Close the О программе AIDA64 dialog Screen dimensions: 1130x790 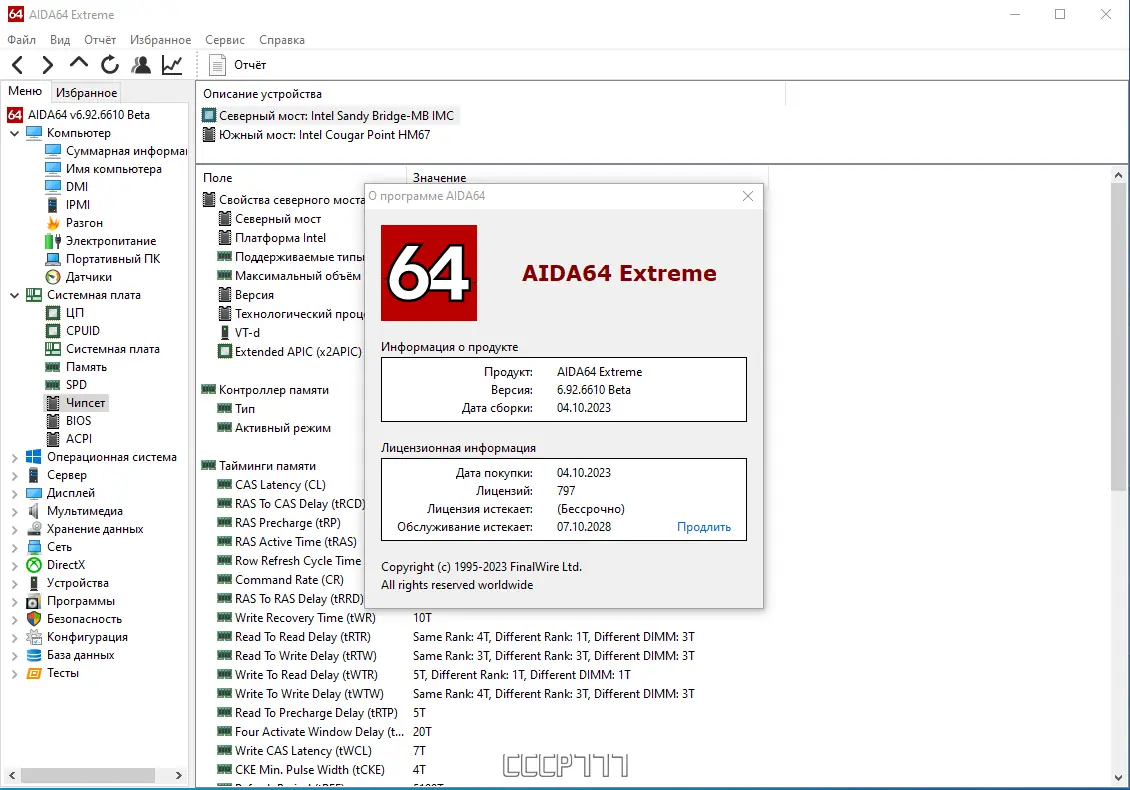point(747,196)
